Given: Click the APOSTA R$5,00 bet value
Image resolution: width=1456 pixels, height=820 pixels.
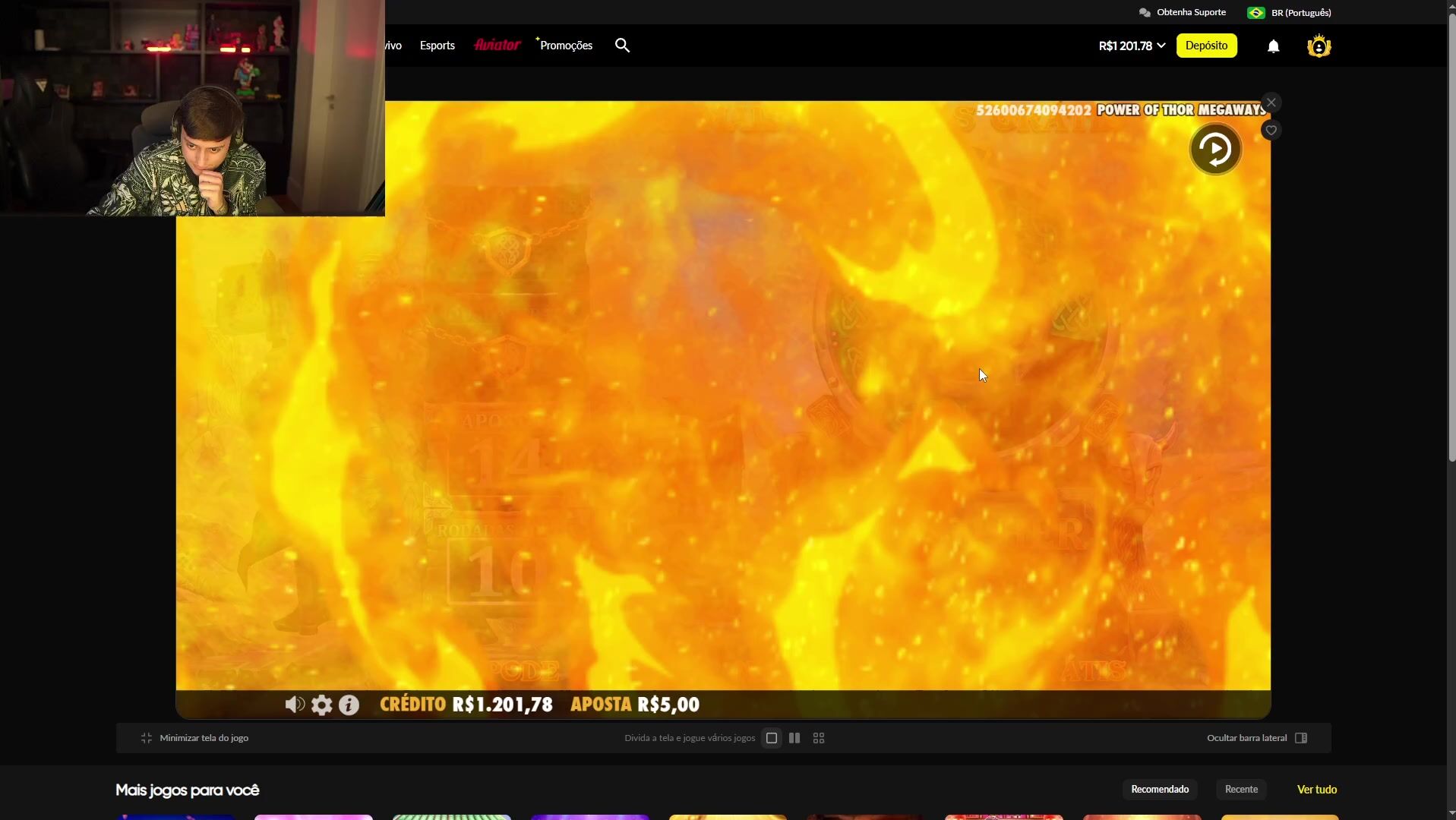Looking at the screenshot, I should [635, 705].
